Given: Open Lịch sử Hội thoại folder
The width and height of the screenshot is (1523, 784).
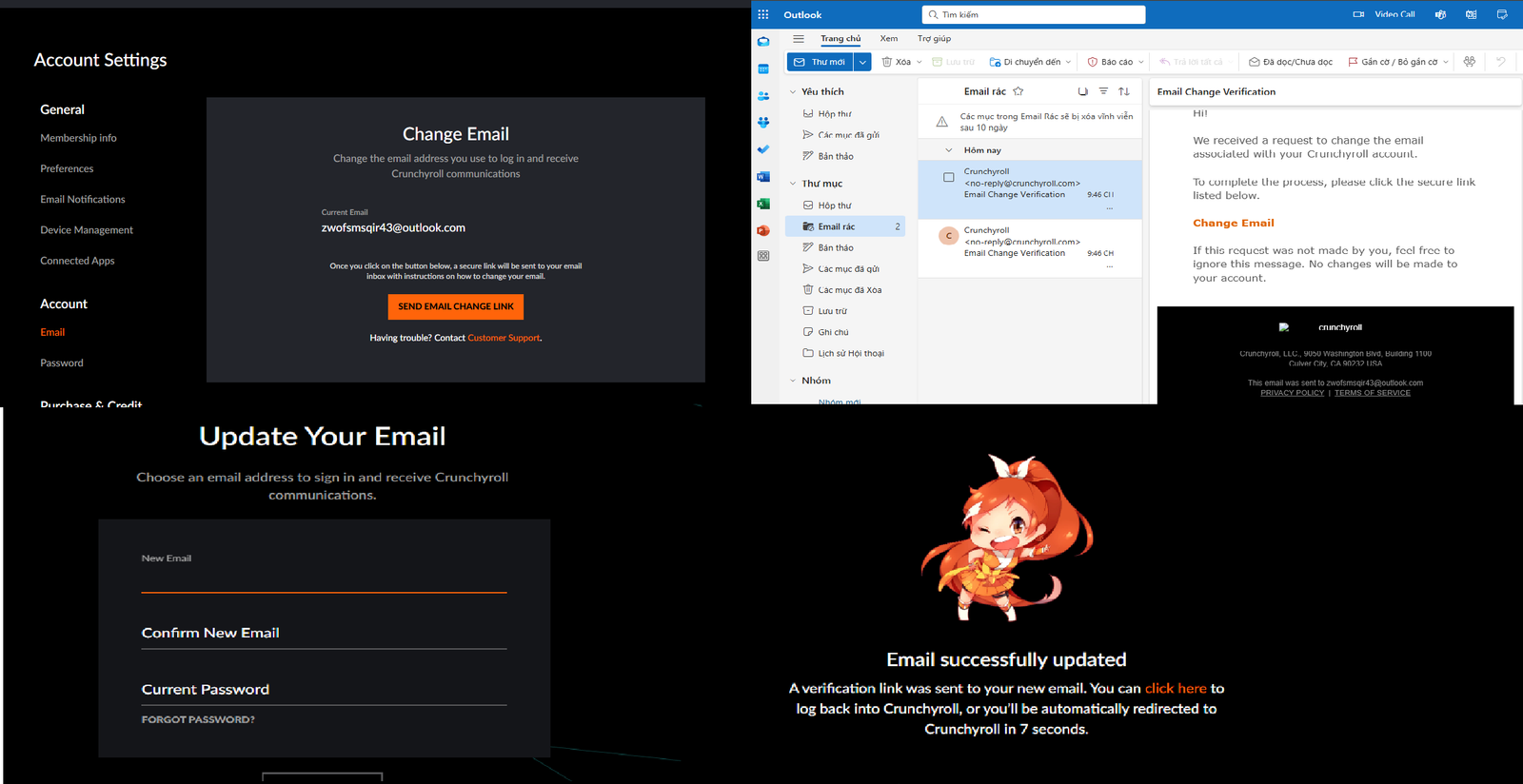Looking at the screenshot, I should click(x=844, y=353).
